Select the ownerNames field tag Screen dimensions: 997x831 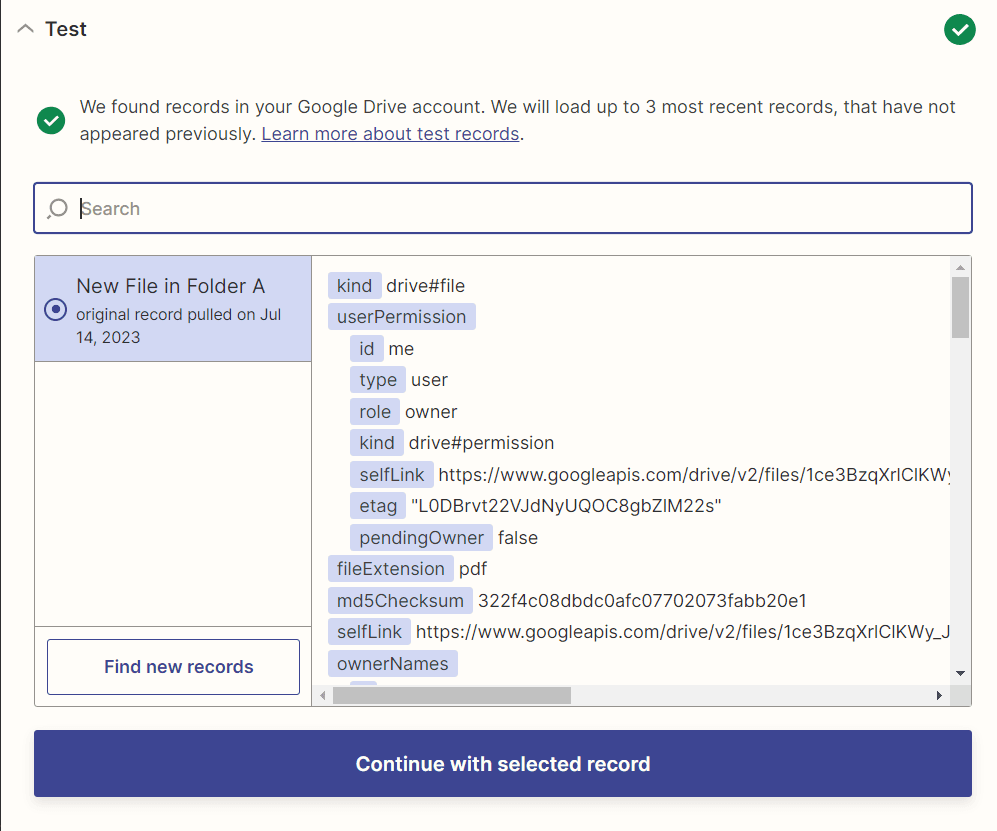click(x=392, y=664)
